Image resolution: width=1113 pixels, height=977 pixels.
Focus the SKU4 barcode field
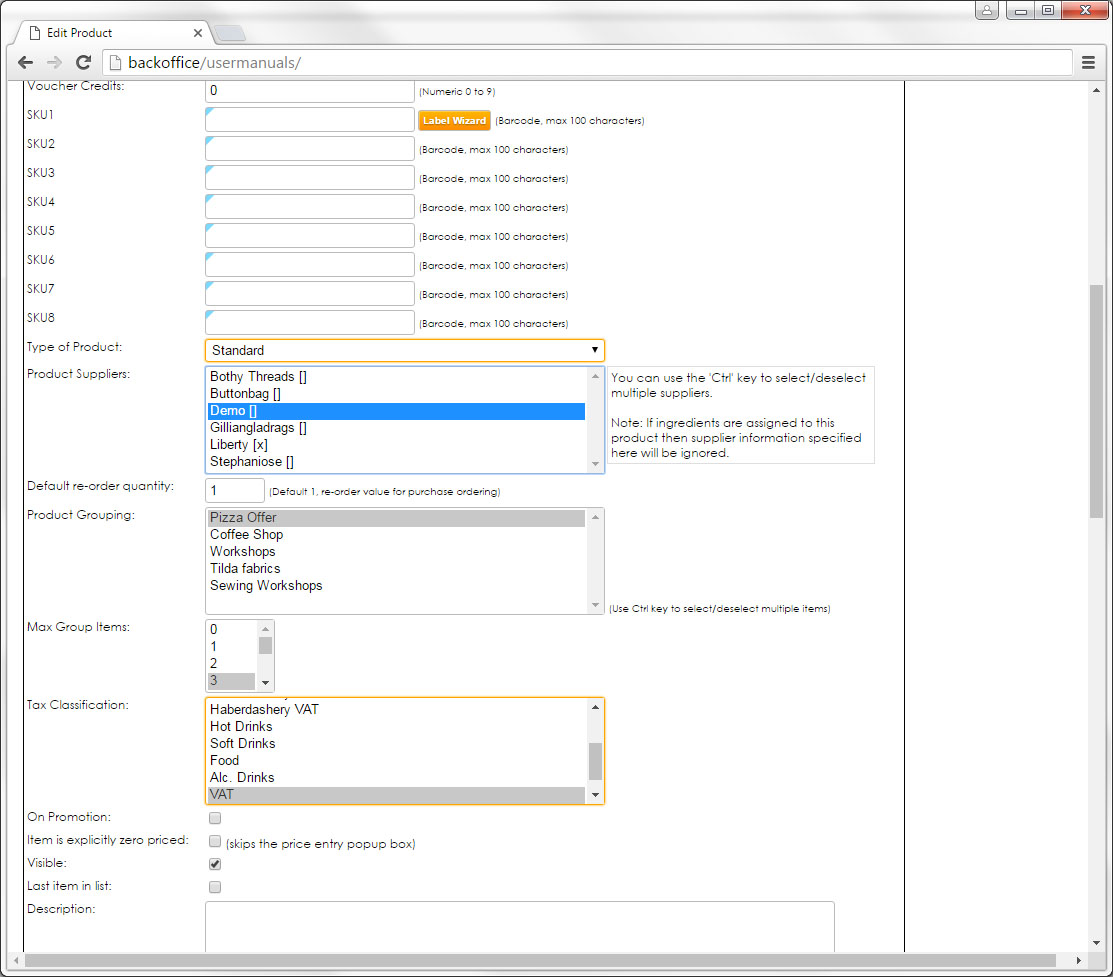309,207
